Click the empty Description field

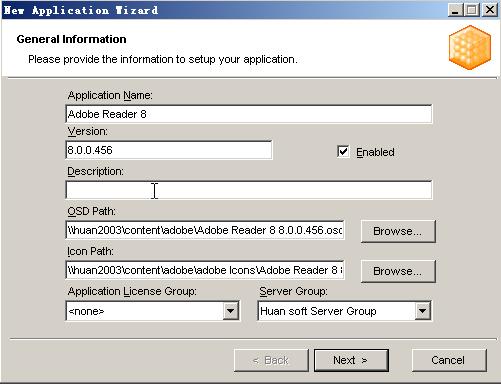point(249,190)
